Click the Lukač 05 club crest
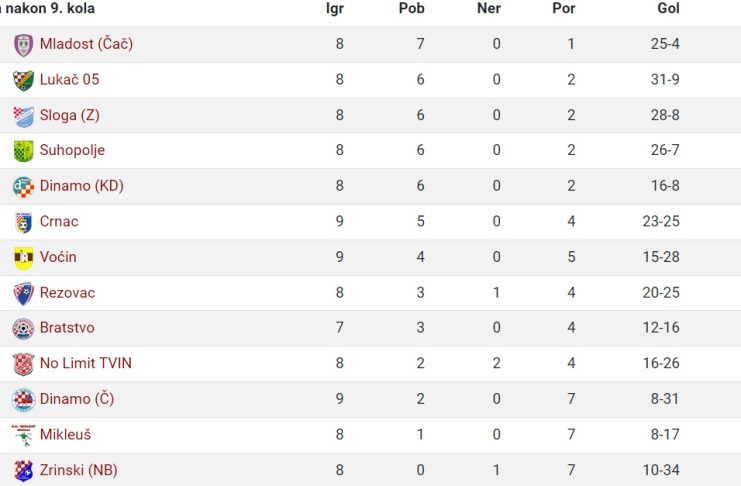This screenshot has height=486, width=741. tap(23, 80)
